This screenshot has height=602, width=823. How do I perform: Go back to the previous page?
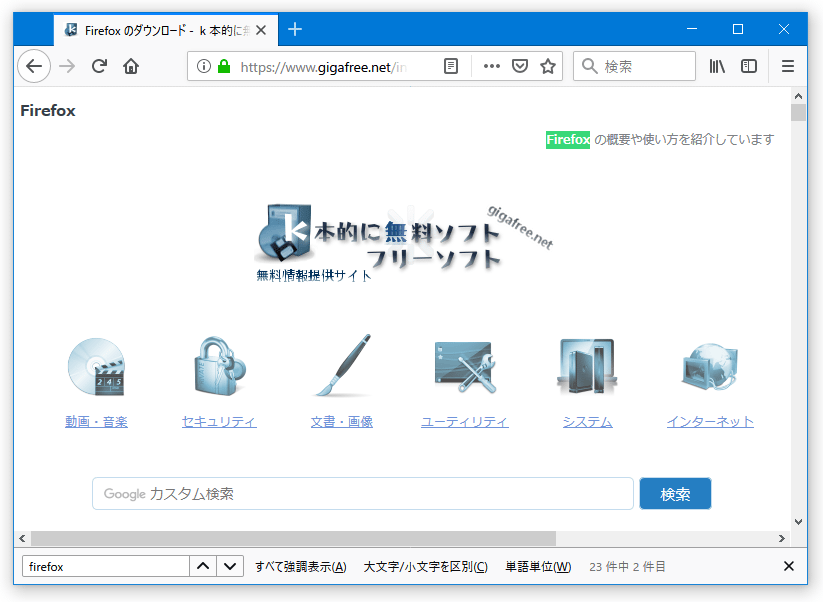[34, 66]
